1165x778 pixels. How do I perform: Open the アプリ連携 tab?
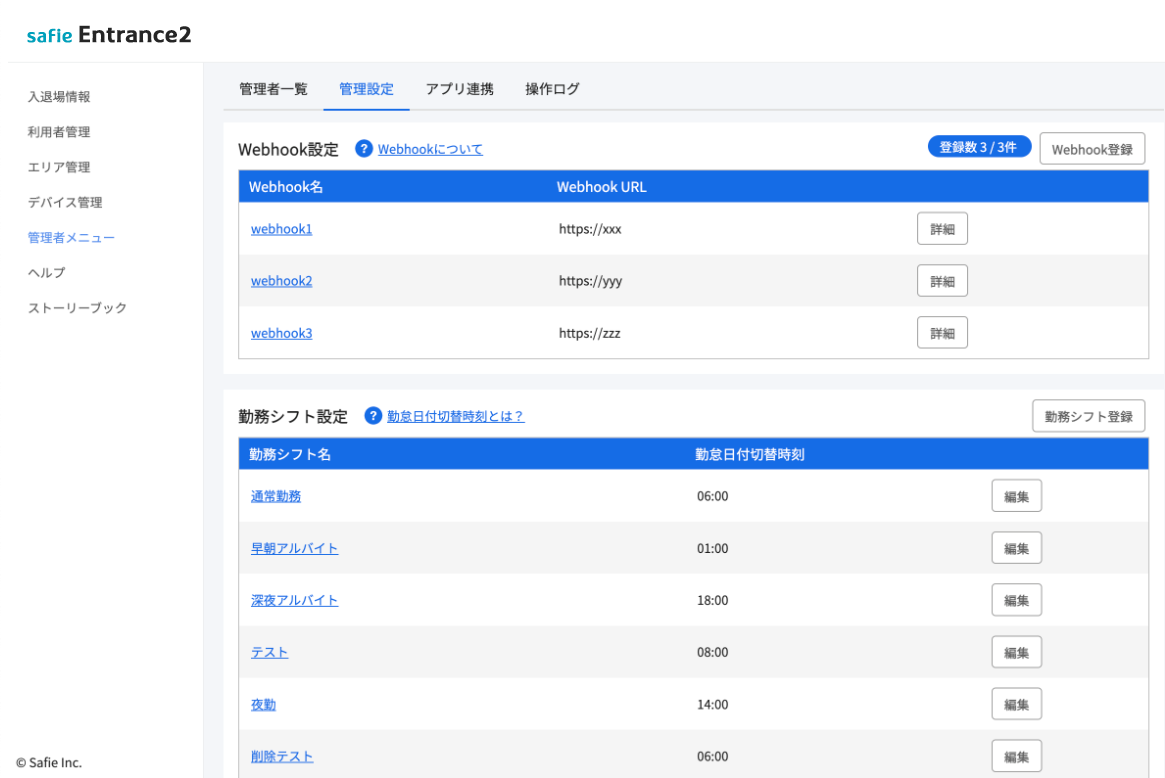pyautogui.click(x=459, y=88)
